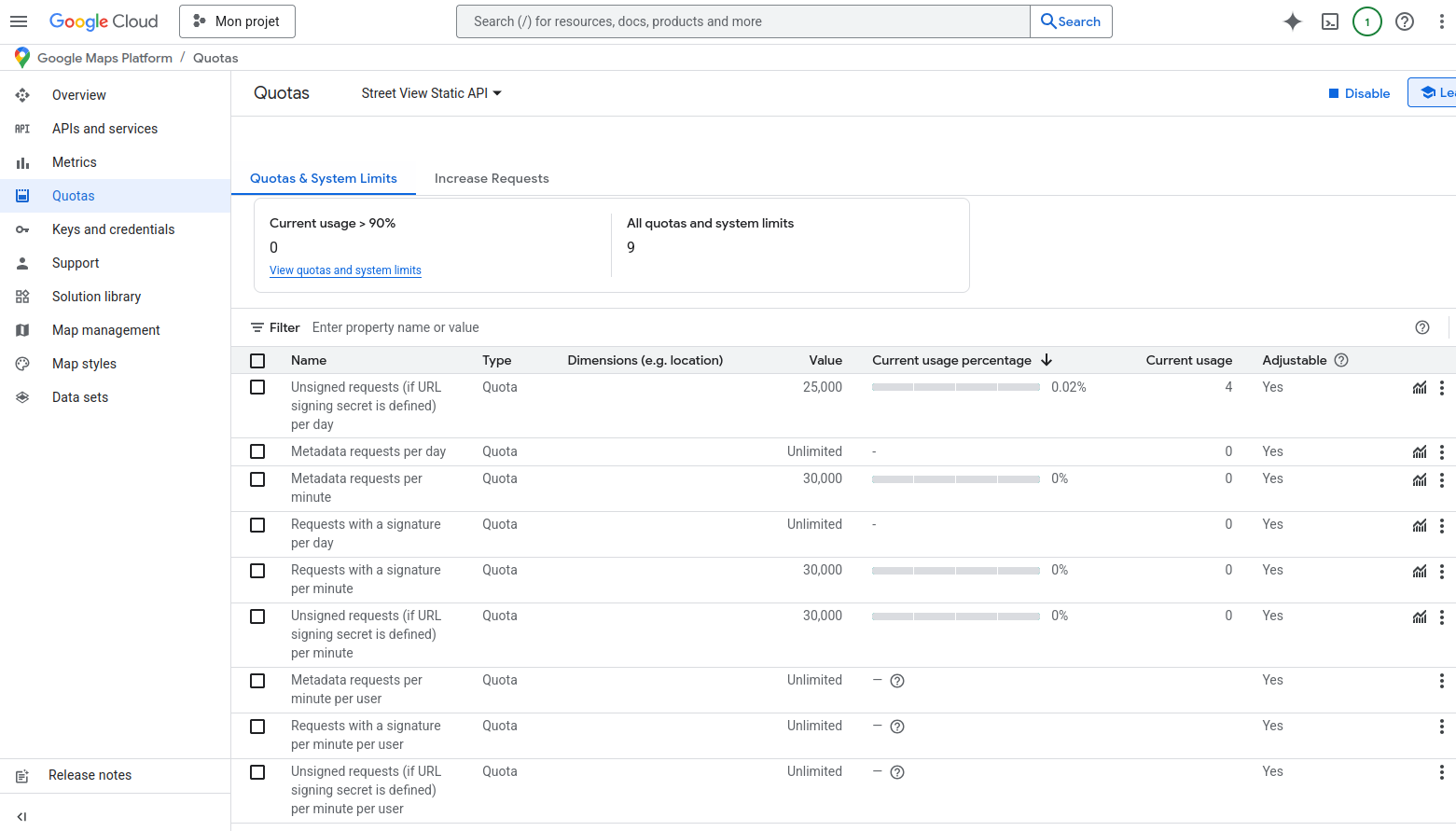Click View quotas and system limits link
1456x831 pixels.
[345, 270]
